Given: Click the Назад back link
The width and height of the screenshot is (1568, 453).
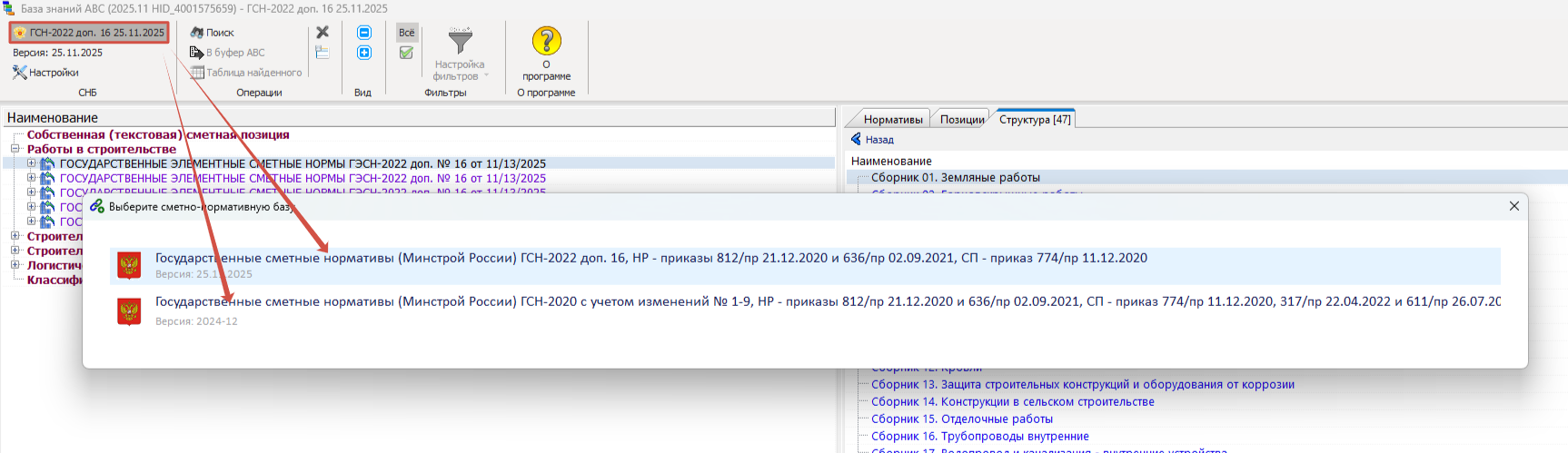Looking at the screenshot, I should tap(879, 140).
